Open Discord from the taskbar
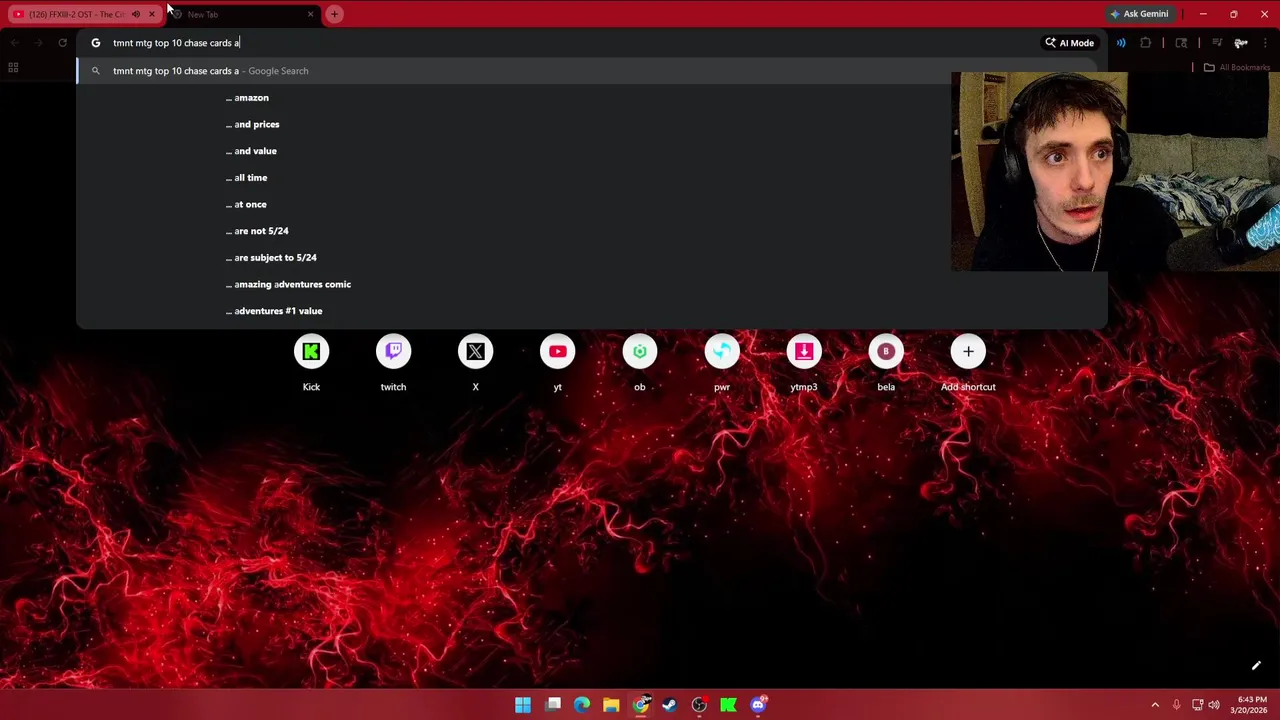 (x=758, y=705)
